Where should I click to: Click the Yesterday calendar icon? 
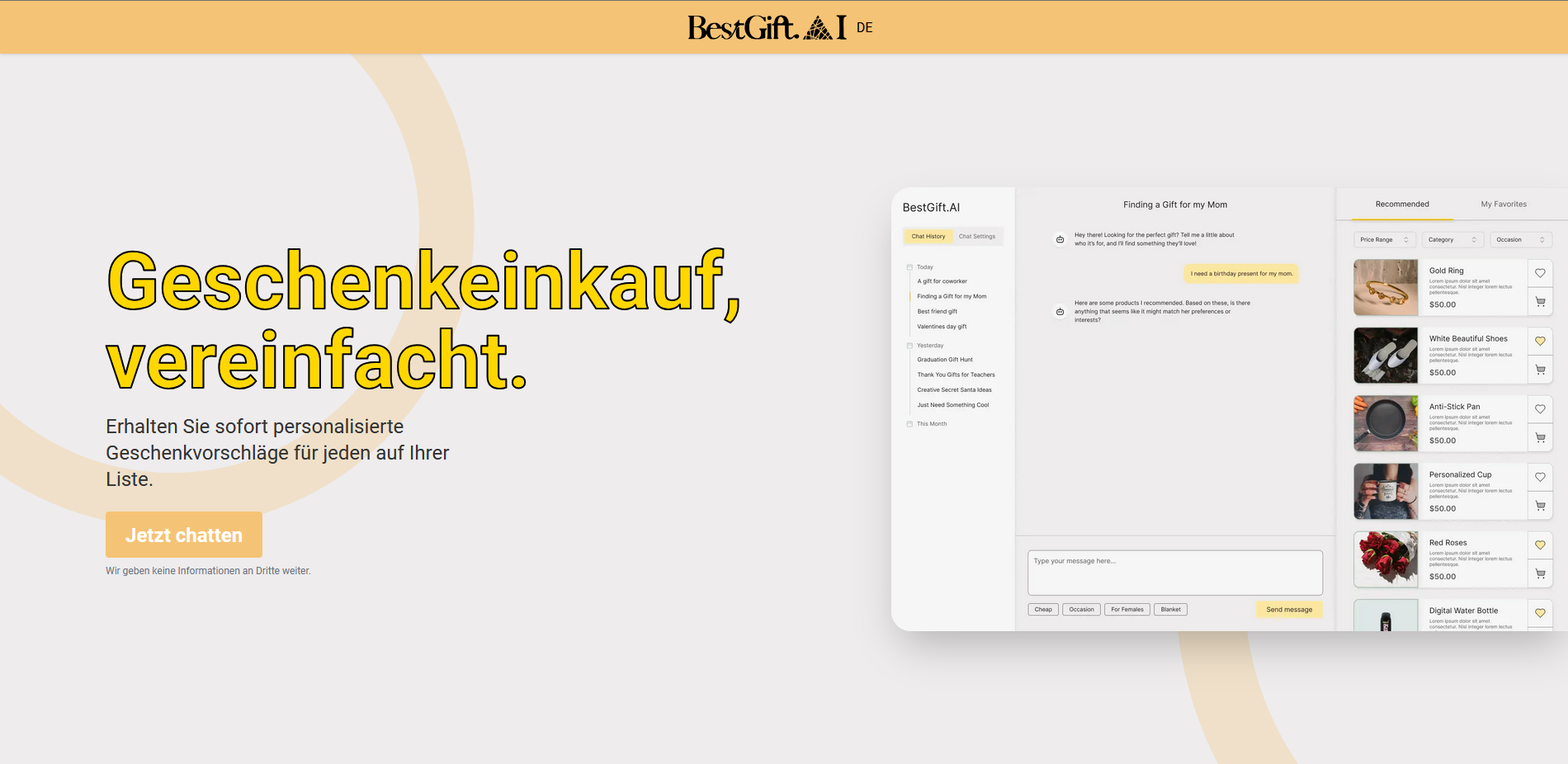click(909, 346)
